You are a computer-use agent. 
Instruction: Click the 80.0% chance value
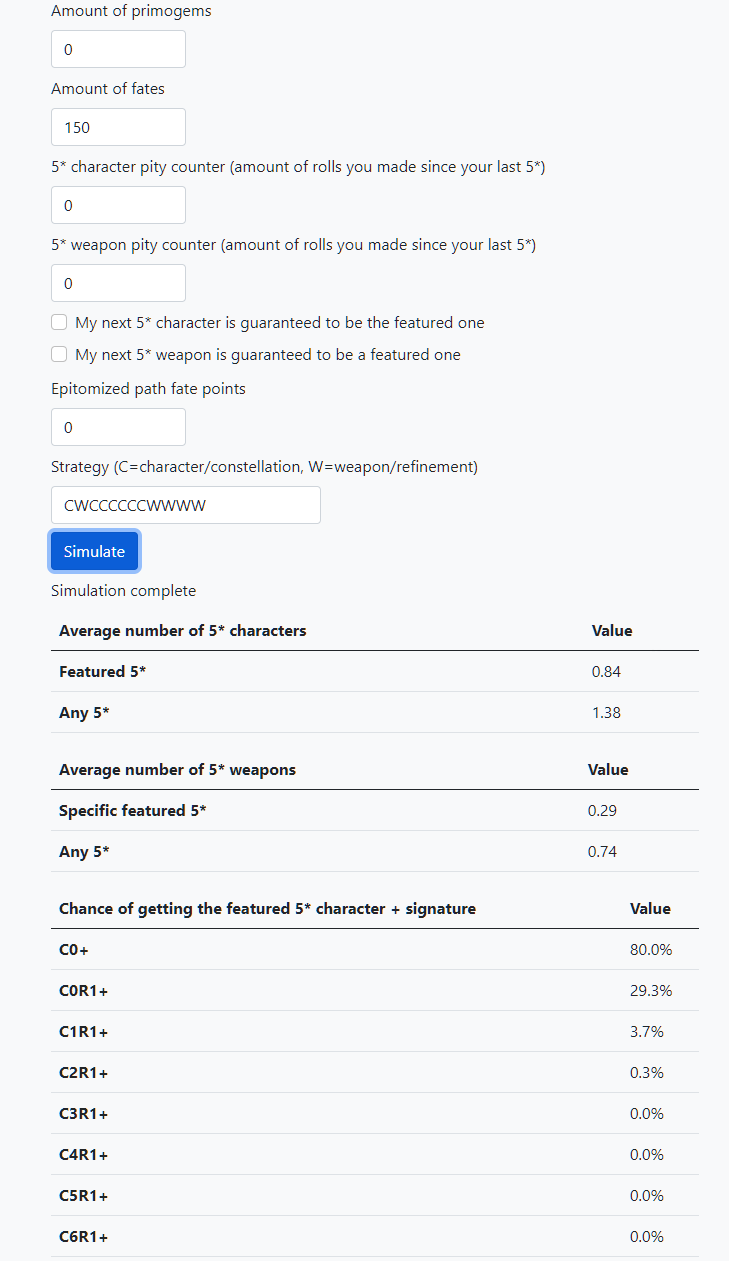tap(650, 950)
